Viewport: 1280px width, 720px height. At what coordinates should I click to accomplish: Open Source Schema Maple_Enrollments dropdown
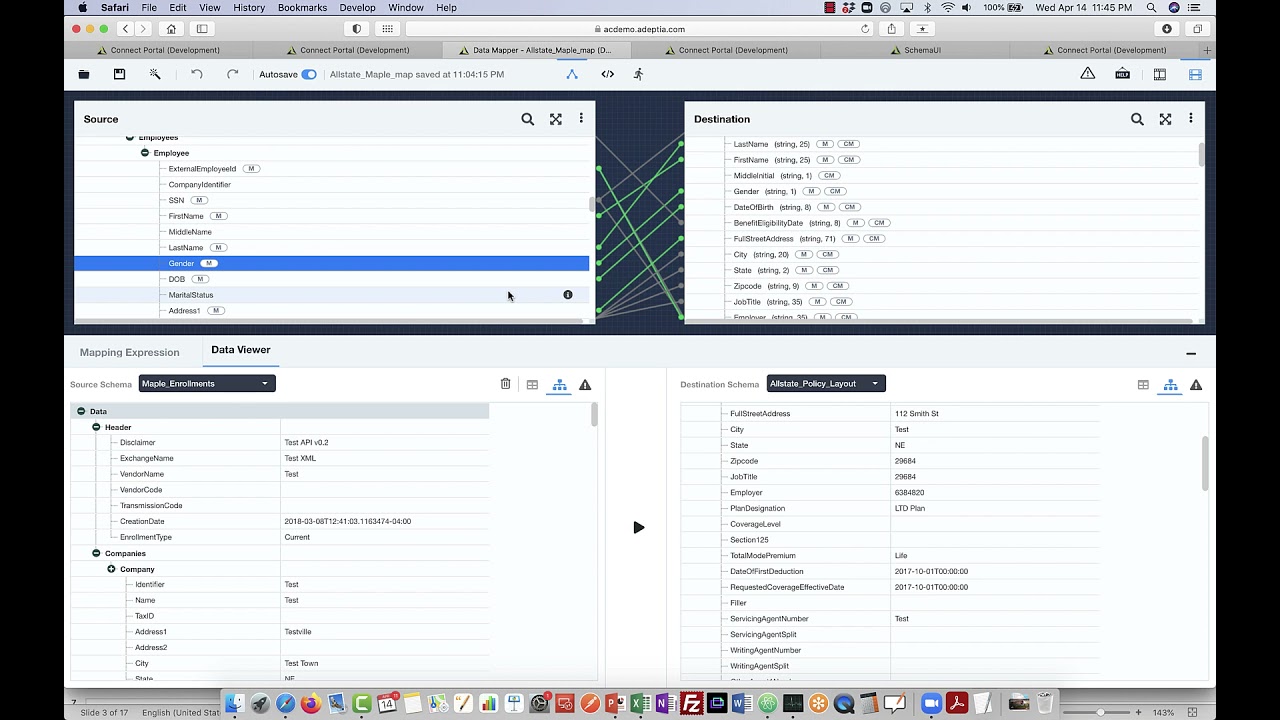pos(206,384)
